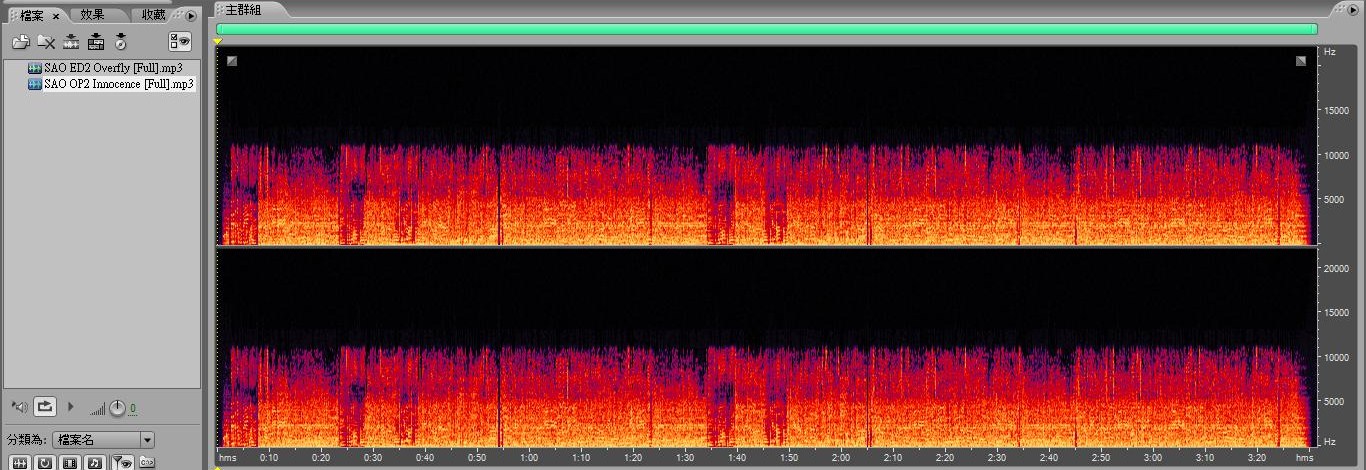Click the Import File folder icon
The height and width of the screenshot is (470, 1366).
[x=20, y=42]
